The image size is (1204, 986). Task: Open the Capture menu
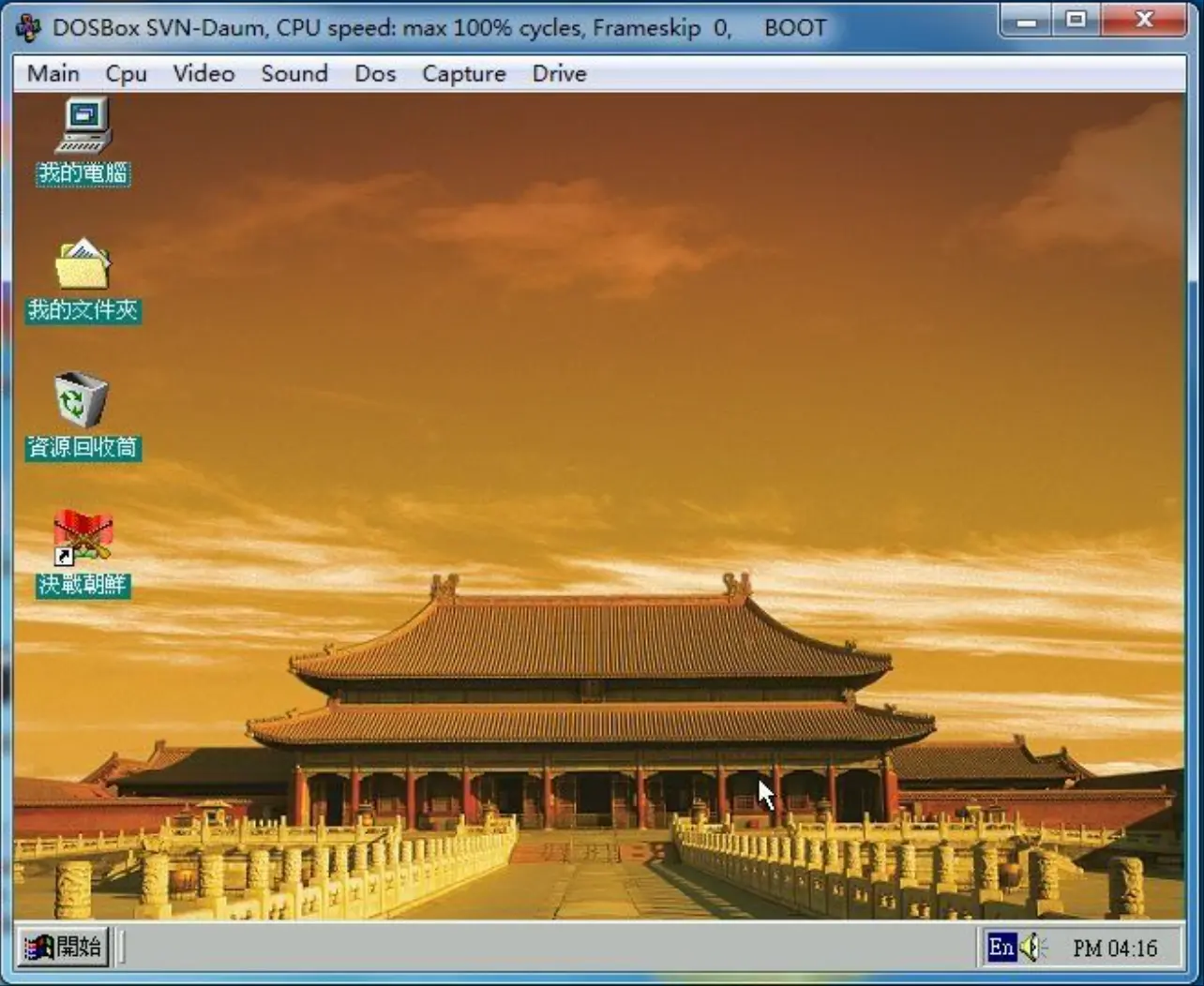point(462,73)
